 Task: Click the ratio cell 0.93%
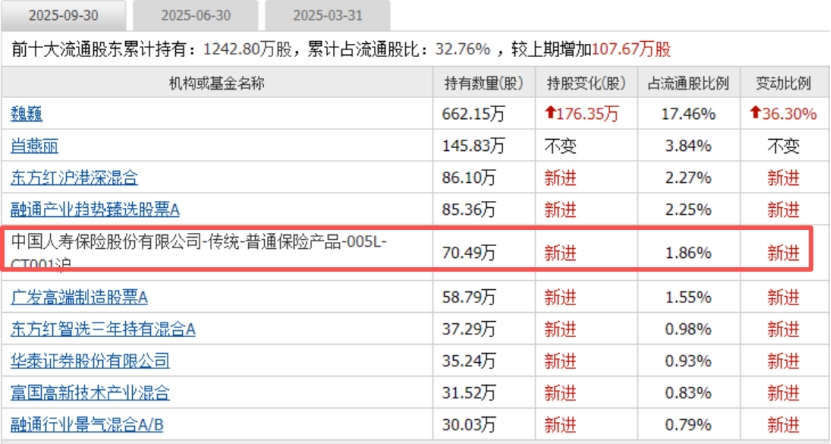(x=688, y=361)
